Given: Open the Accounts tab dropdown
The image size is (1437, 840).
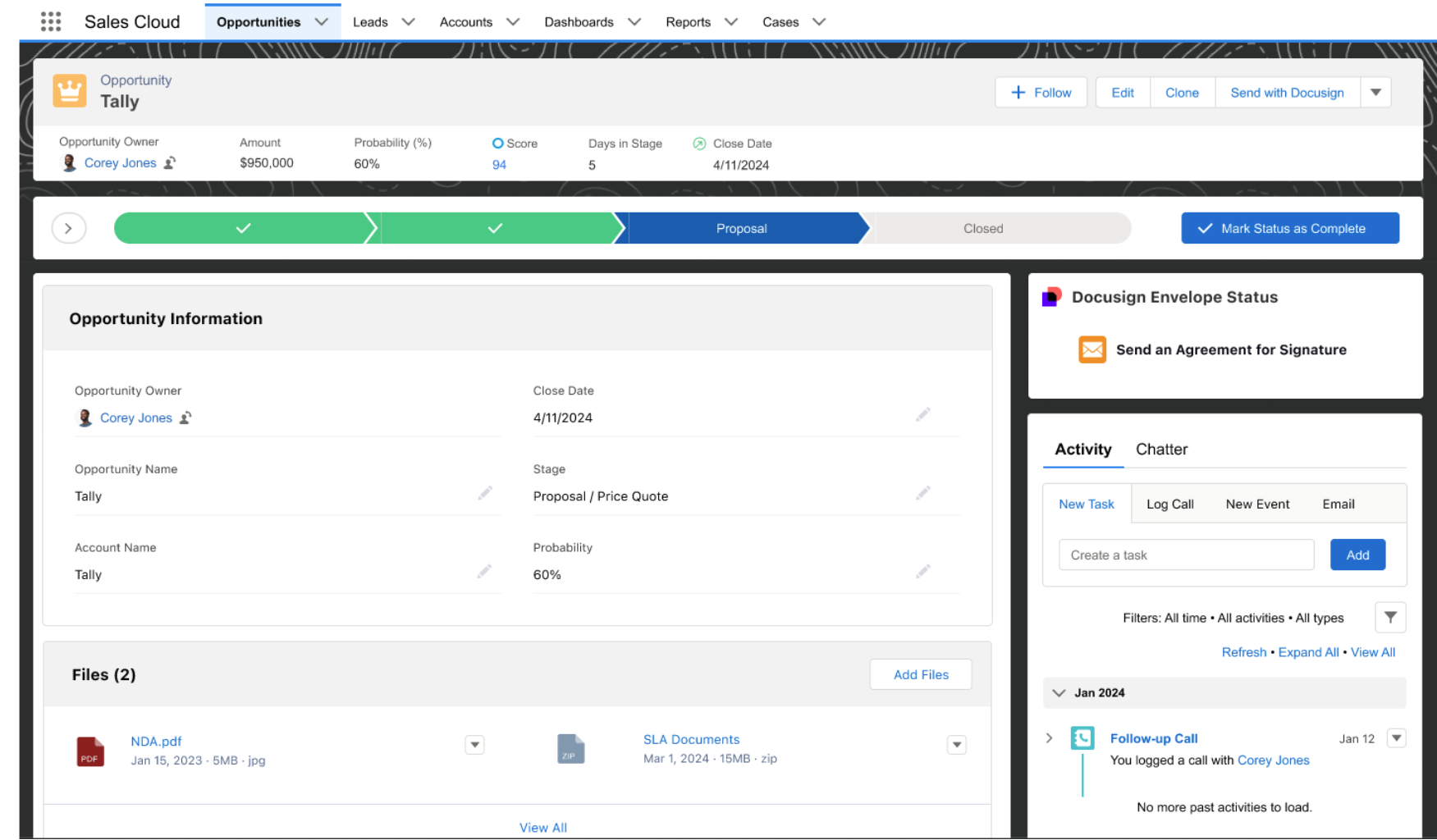Looking at the screenshot, I should click(513, 22).
